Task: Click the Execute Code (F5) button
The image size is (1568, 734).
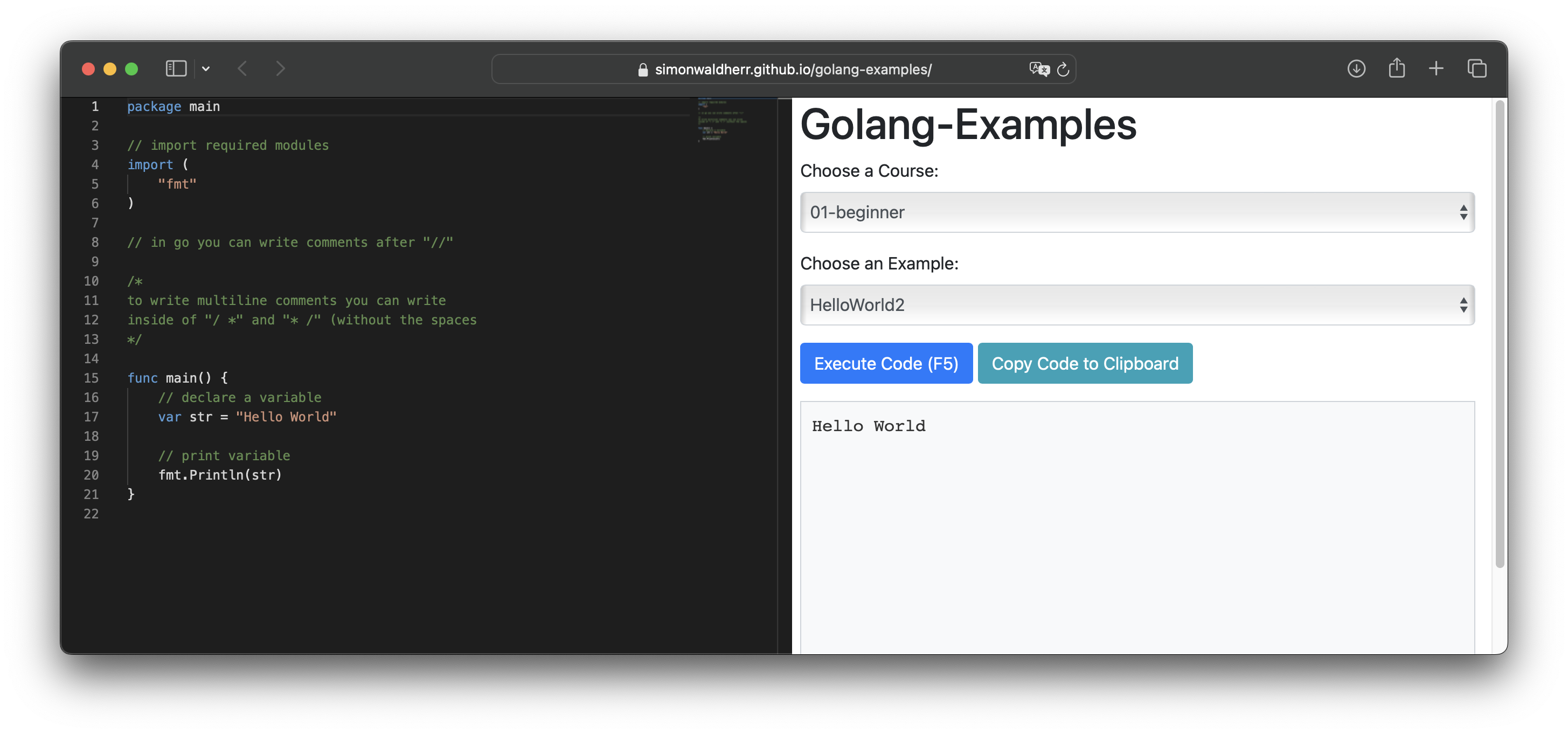Action: [886, 363]
